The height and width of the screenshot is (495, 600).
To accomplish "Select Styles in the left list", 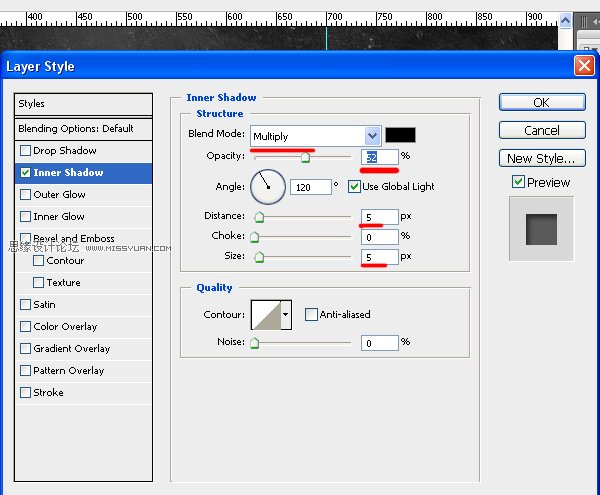I will pyautogui.click(x=83, y=104).
